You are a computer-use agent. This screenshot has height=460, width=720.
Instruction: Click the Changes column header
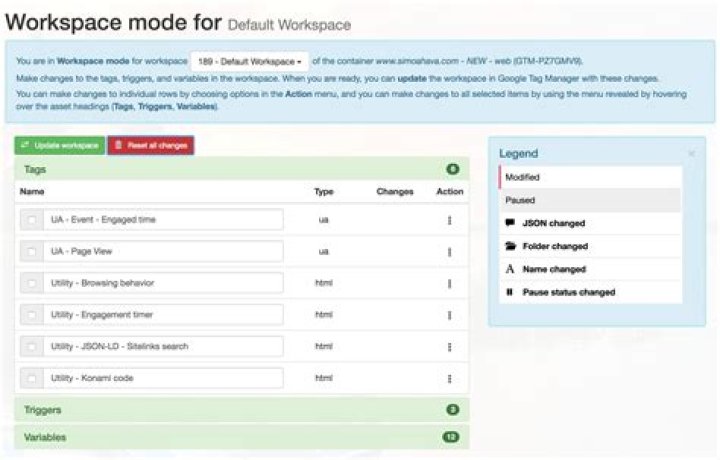point(395,191)
